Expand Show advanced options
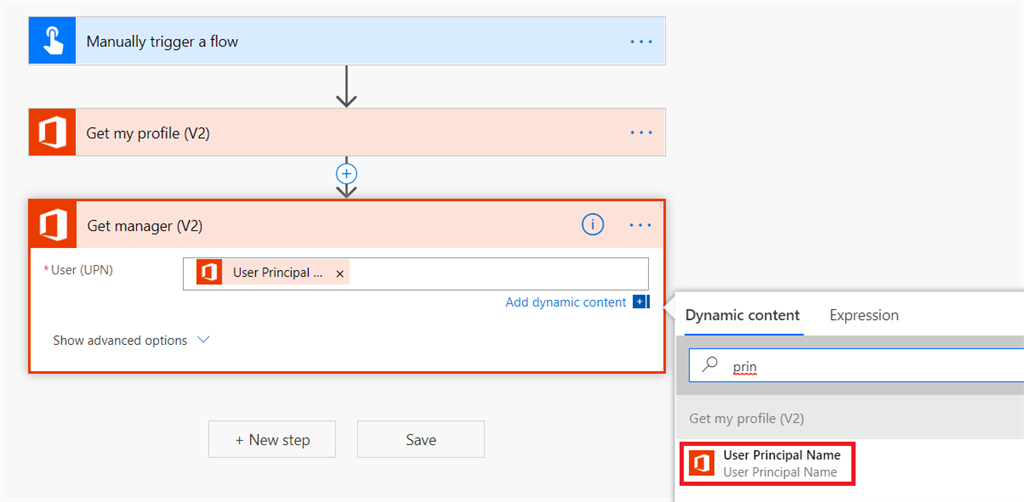 131,340
